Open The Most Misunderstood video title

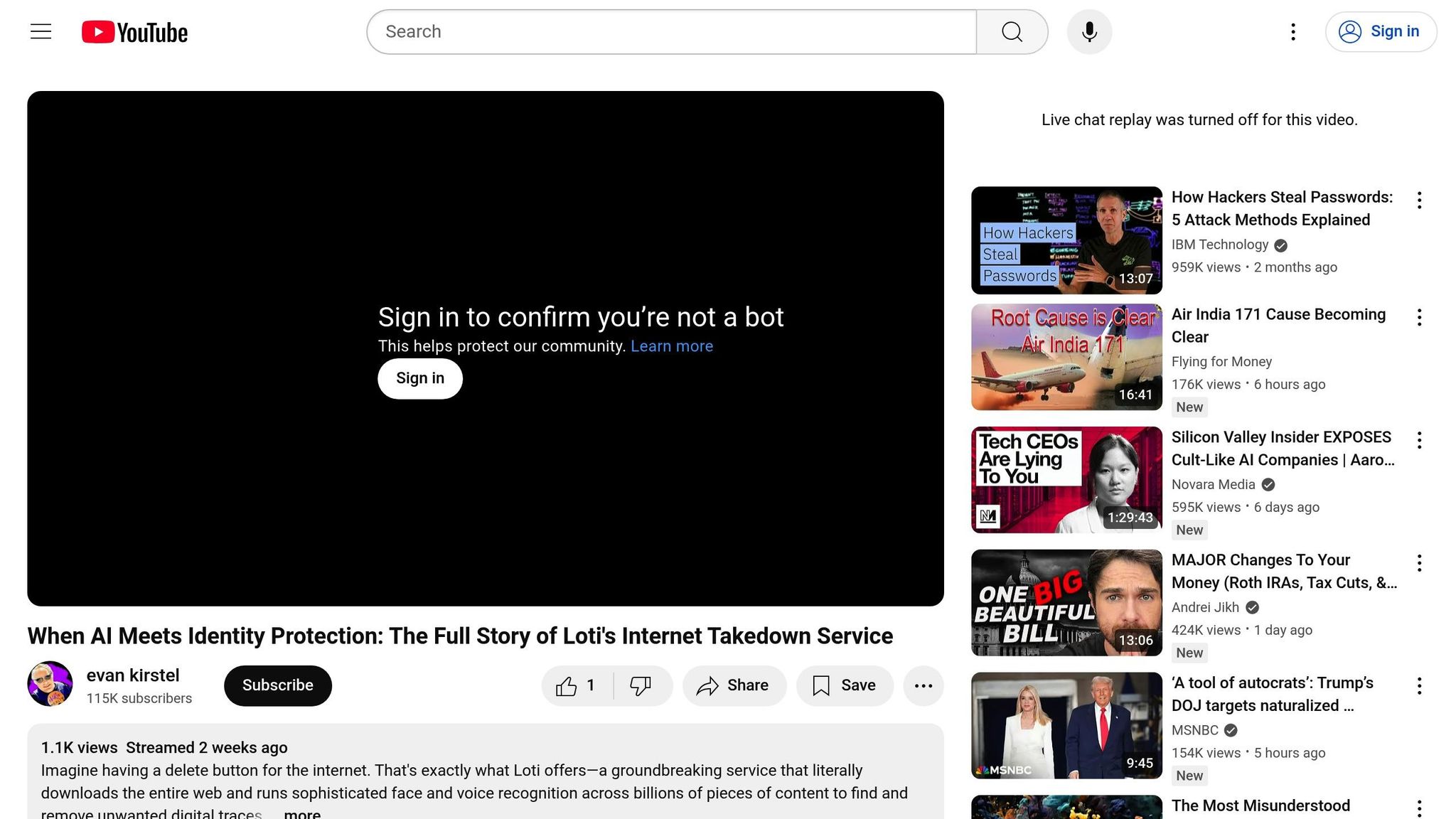click(x=1260, y=806)
